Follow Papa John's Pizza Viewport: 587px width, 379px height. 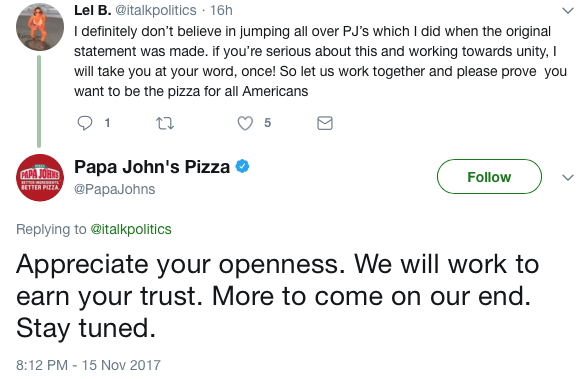(x=489, y=176)
